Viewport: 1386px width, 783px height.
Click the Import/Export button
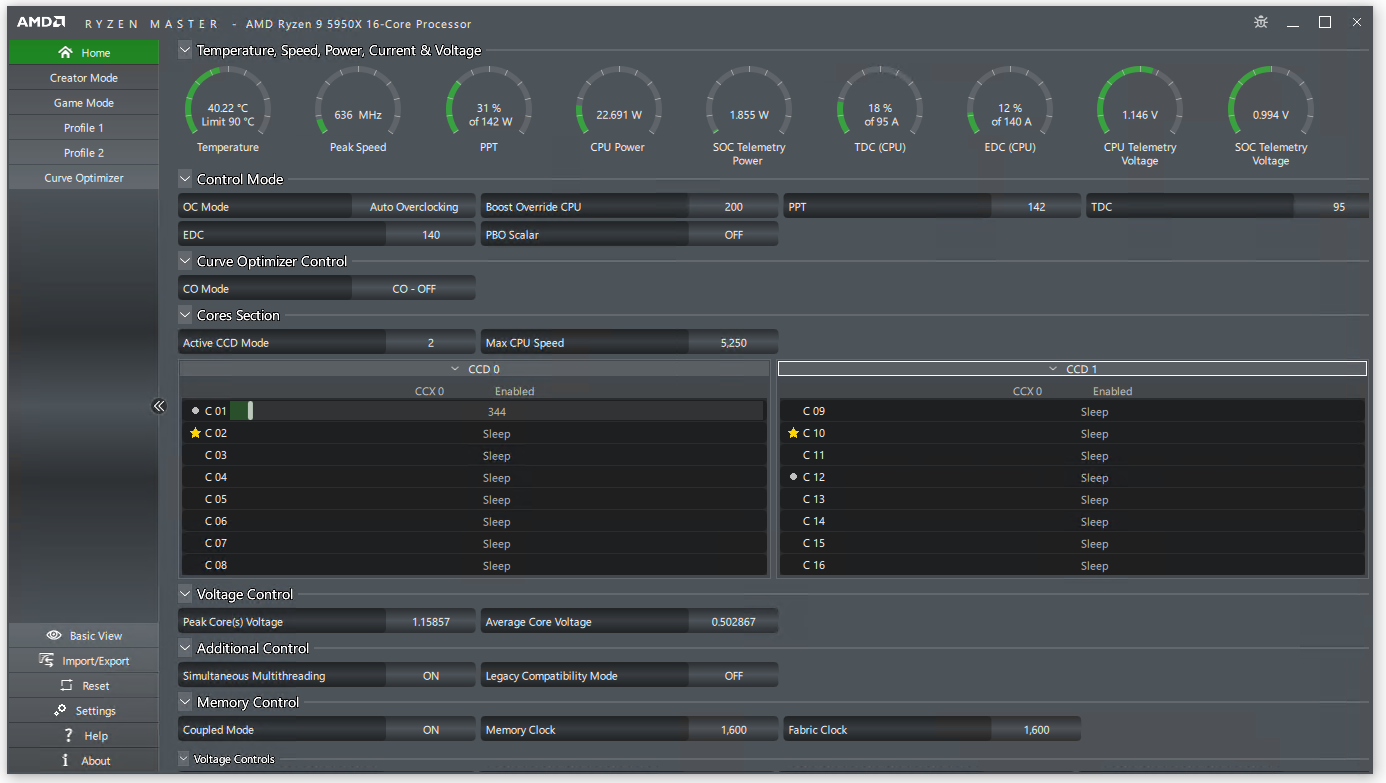[84, 661]
